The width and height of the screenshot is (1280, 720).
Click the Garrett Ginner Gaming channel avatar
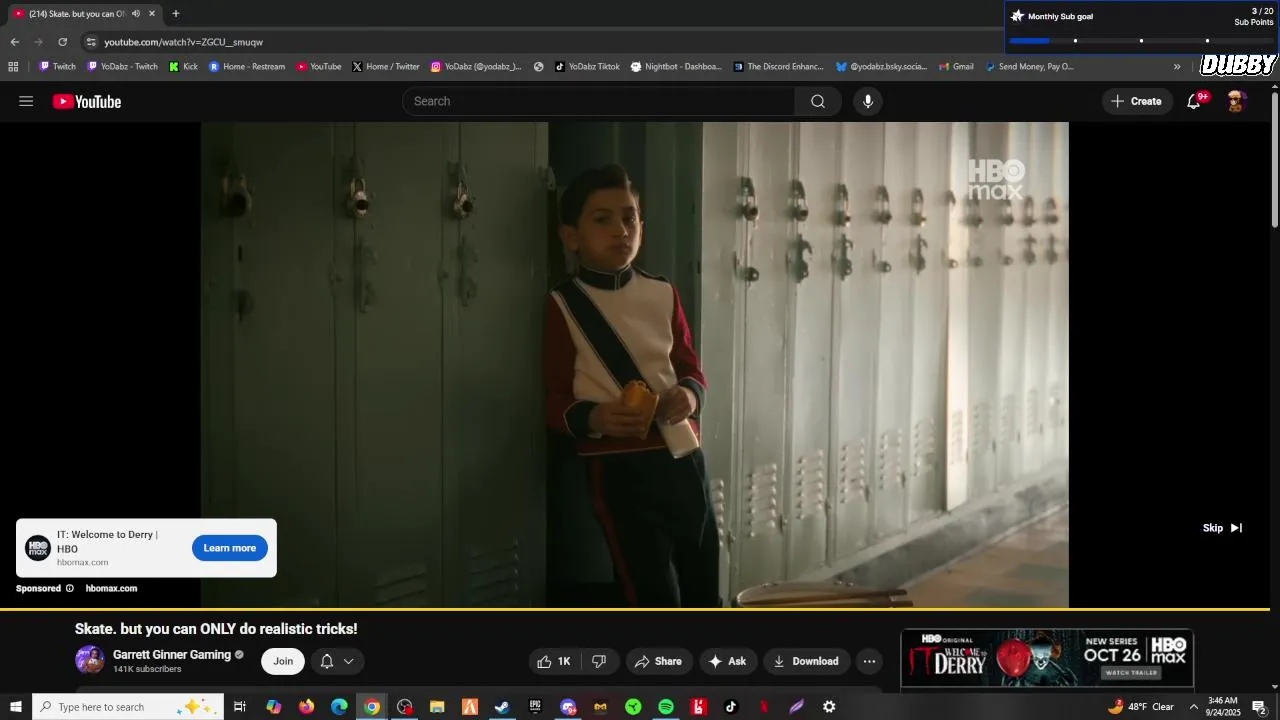90,660
